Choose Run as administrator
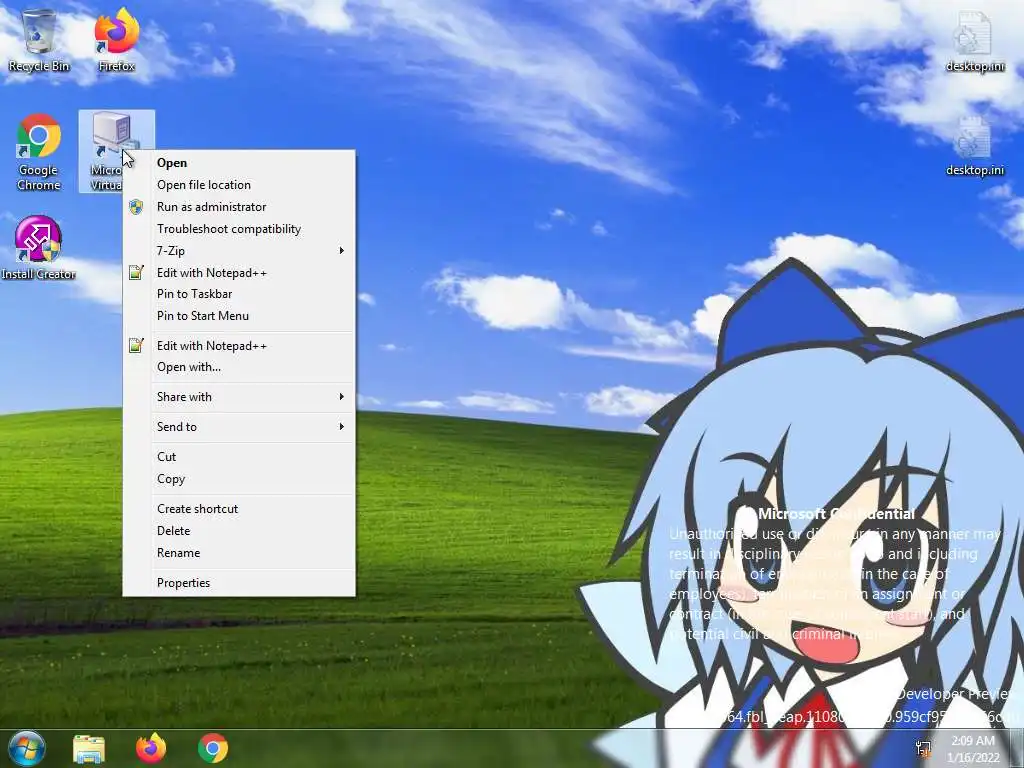Viewport: 1024px width, 768px height. pyautogui.click(x=239, y=207)
